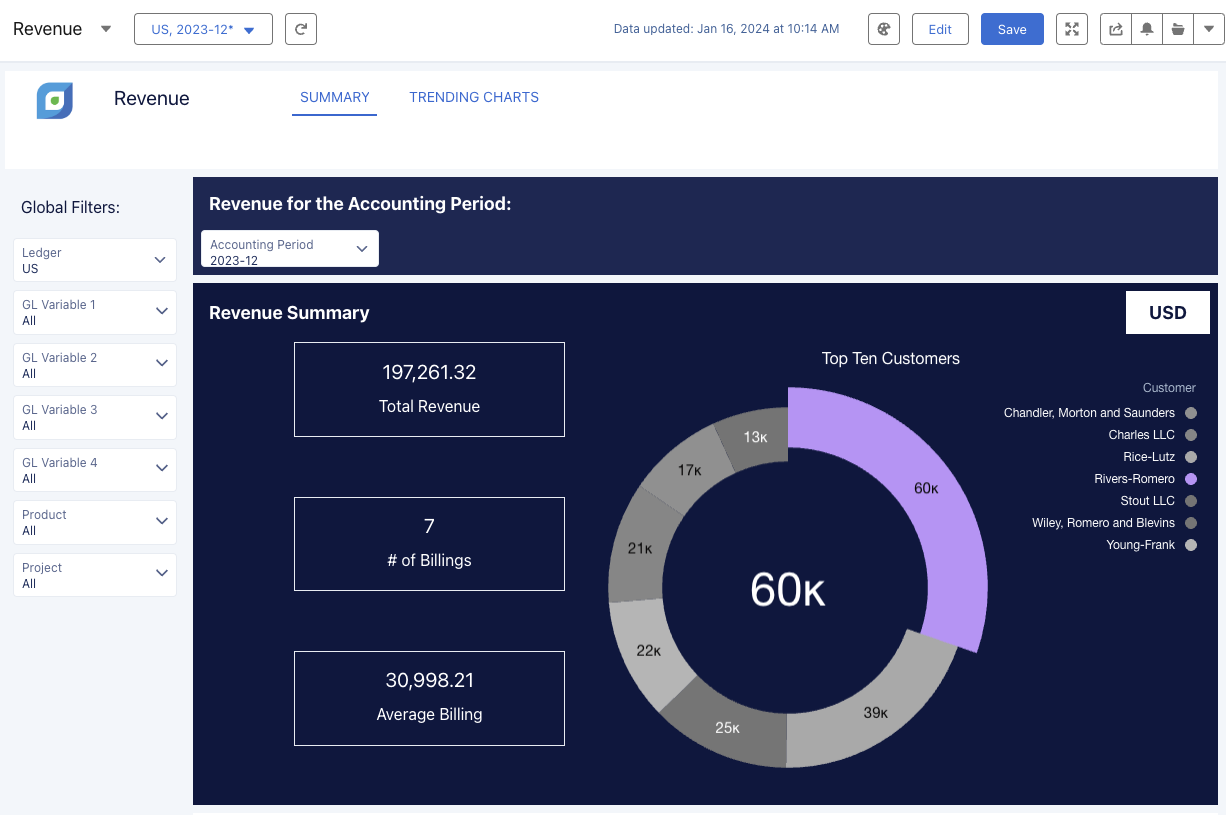1226x815 pixels.
Task: Click the Charles LLC legend dot
Action: pos(1190,435)
